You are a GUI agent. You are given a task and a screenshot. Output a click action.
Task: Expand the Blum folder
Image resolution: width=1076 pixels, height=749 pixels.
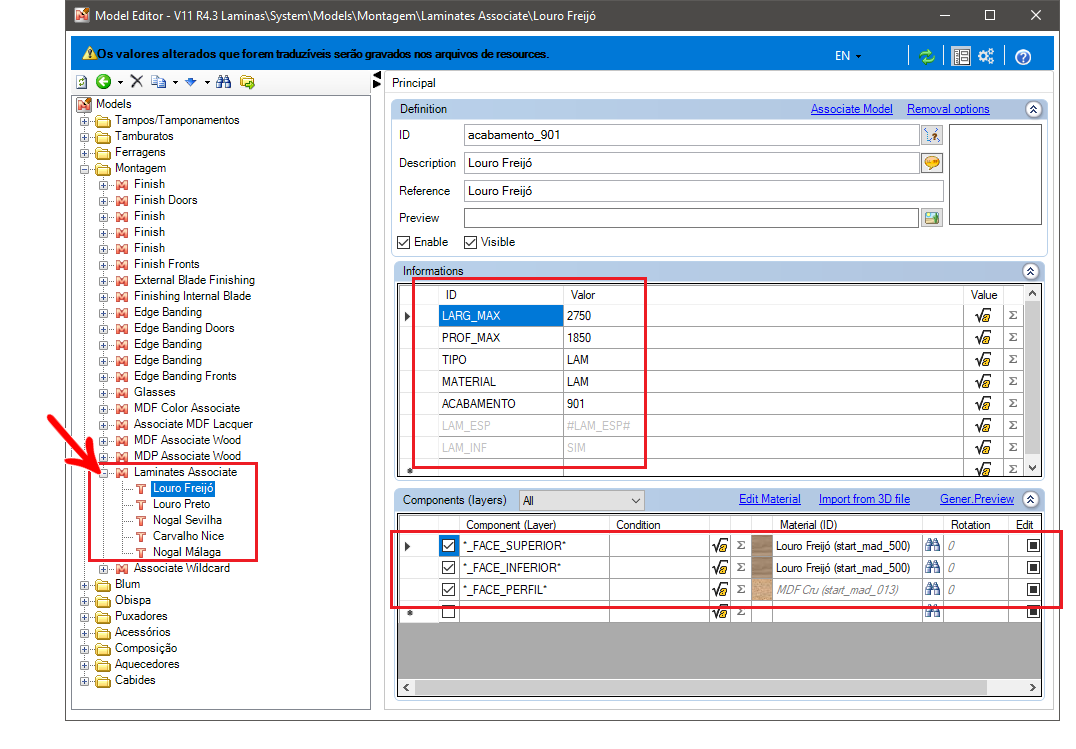tap(84, 585)
